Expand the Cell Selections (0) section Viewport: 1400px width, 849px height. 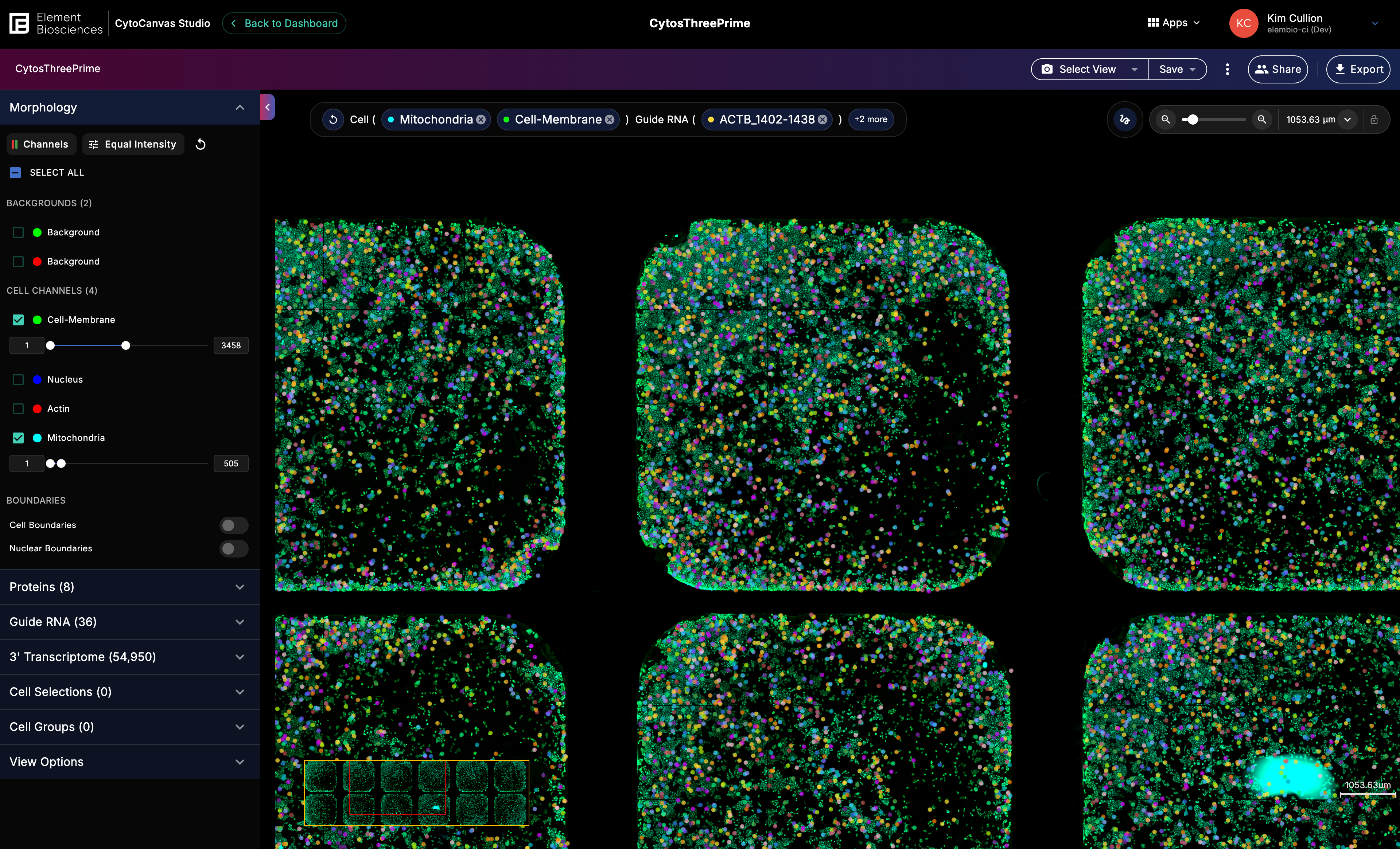click(x=130, y=692)
